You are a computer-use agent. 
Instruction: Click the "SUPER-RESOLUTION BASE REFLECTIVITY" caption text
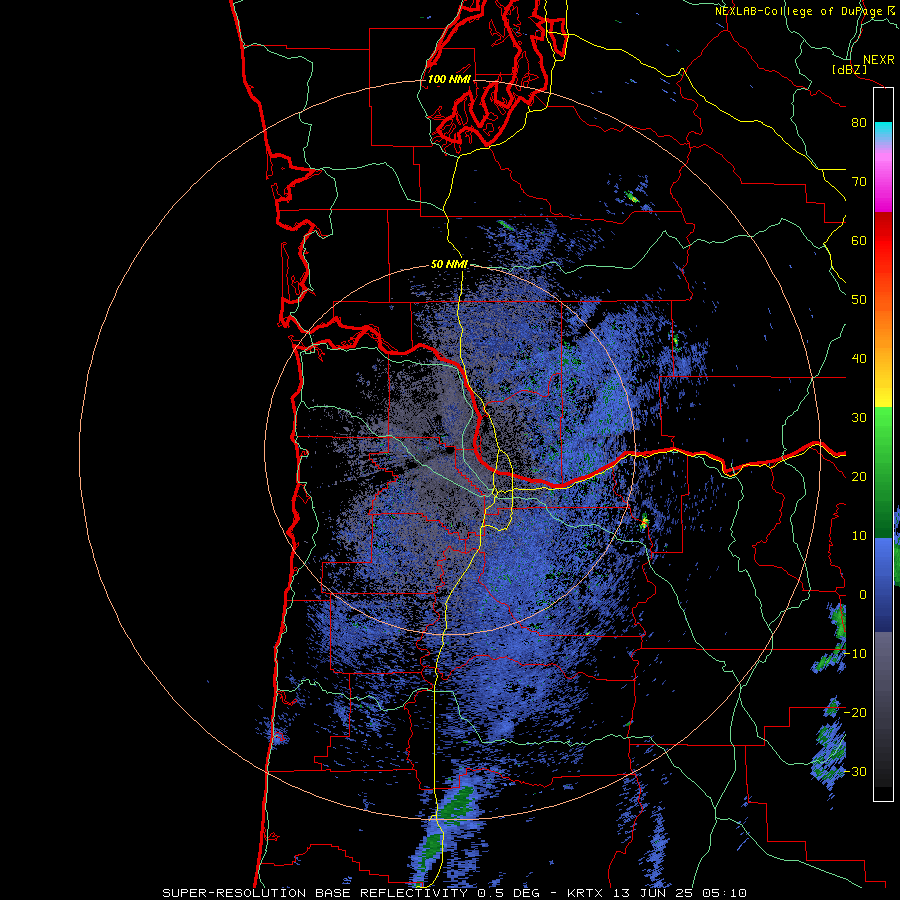point(315,893)
